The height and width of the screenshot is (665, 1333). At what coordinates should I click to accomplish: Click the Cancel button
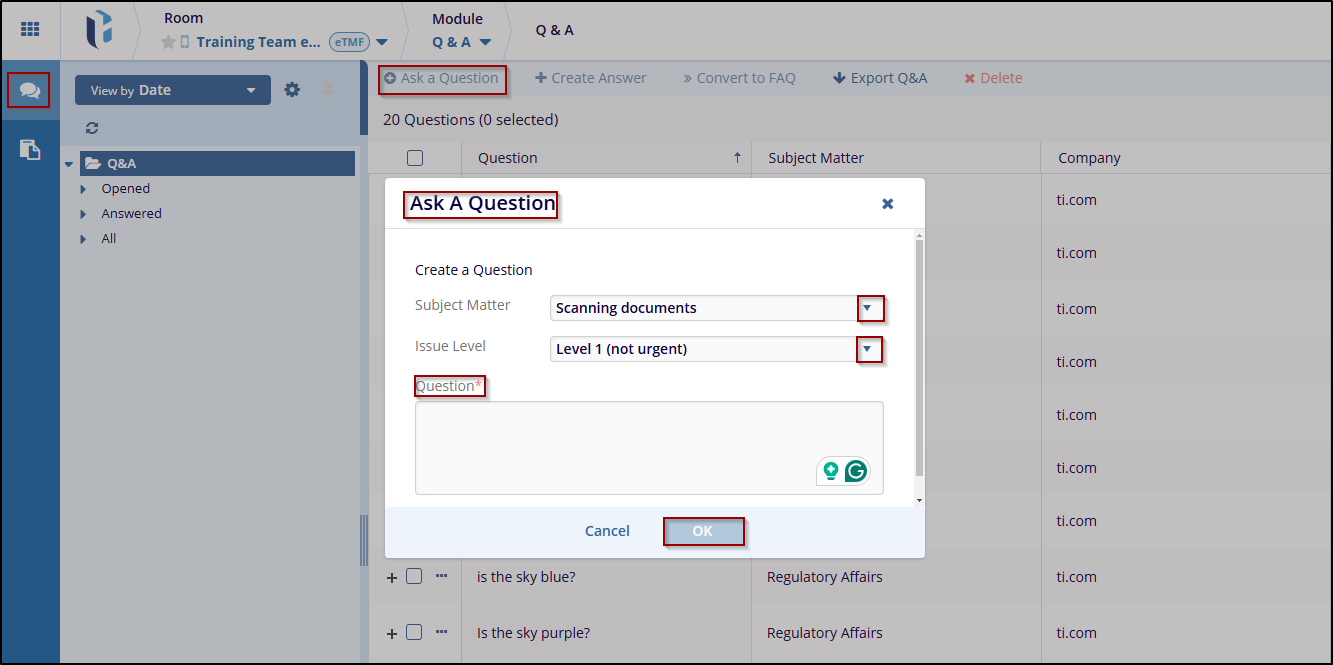coord(607,531)
